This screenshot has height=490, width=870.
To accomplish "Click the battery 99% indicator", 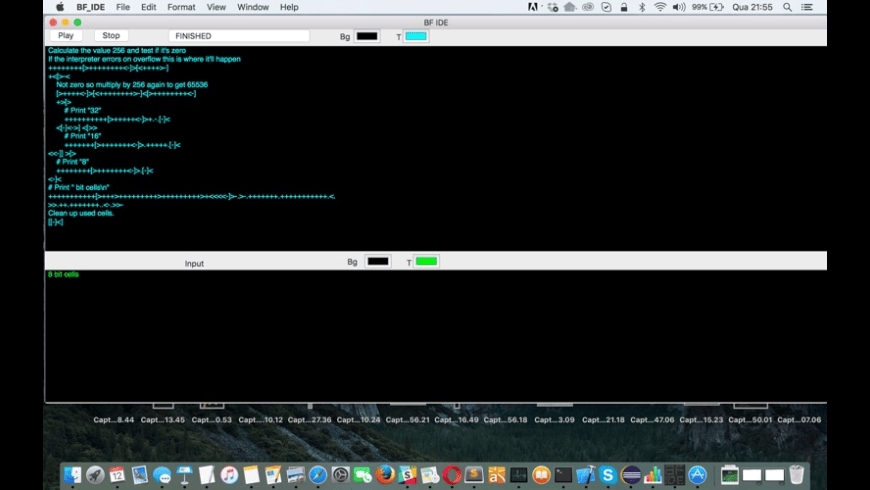I will pos(707,7).
